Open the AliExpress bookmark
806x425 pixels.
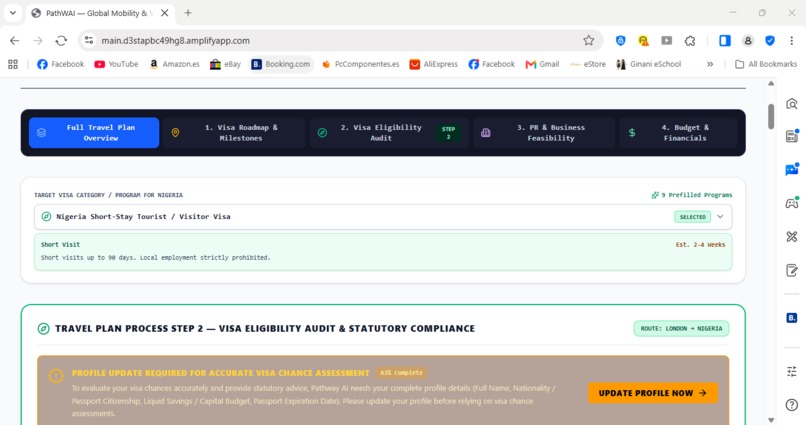(x=433, y=64)
